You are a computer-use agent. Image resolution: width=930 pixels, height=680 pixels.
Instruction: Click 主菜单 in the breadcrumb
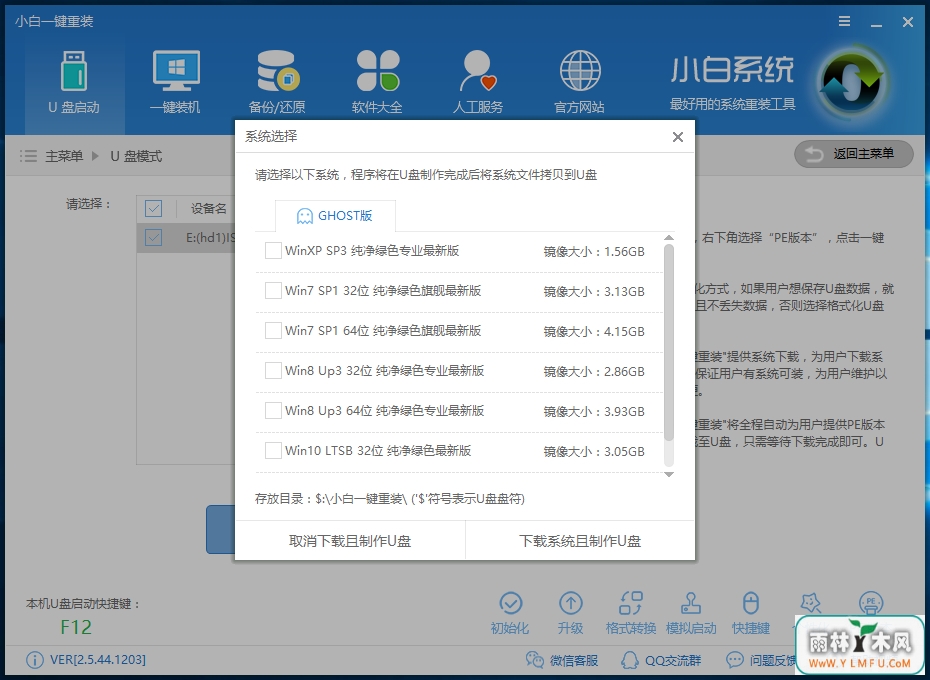click(x=64, y=156)
